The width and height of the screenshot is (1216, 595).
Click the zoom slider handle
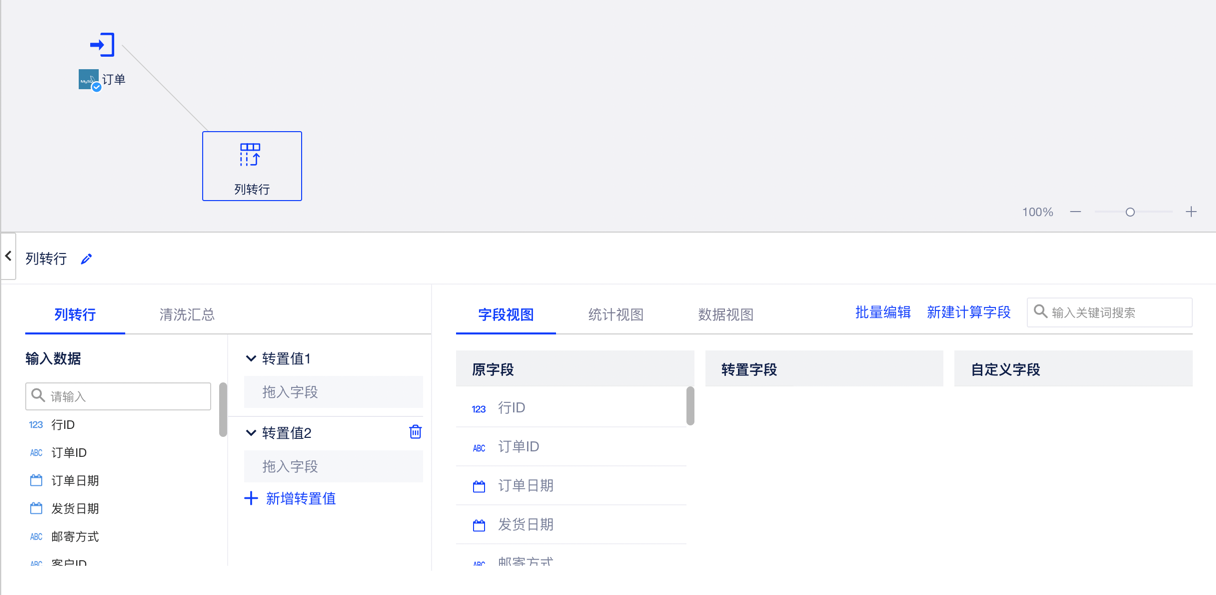(1130, 212)
